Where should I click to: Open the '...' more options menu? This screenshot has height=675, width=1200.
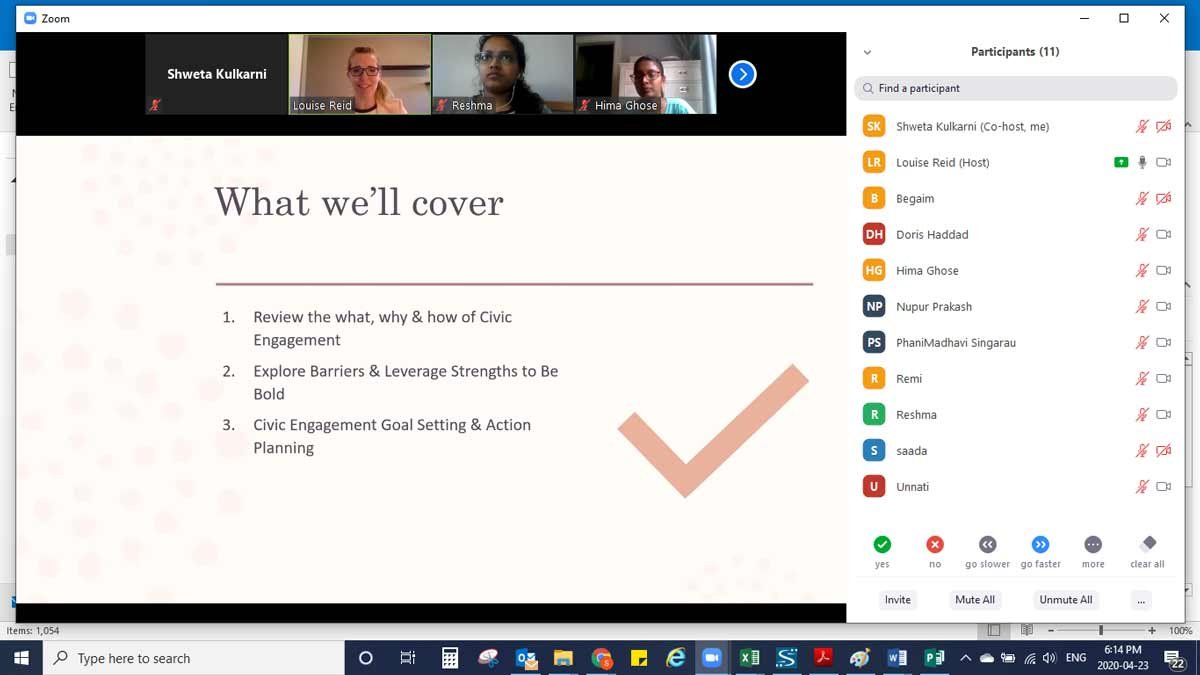(x=1141, y=600)
